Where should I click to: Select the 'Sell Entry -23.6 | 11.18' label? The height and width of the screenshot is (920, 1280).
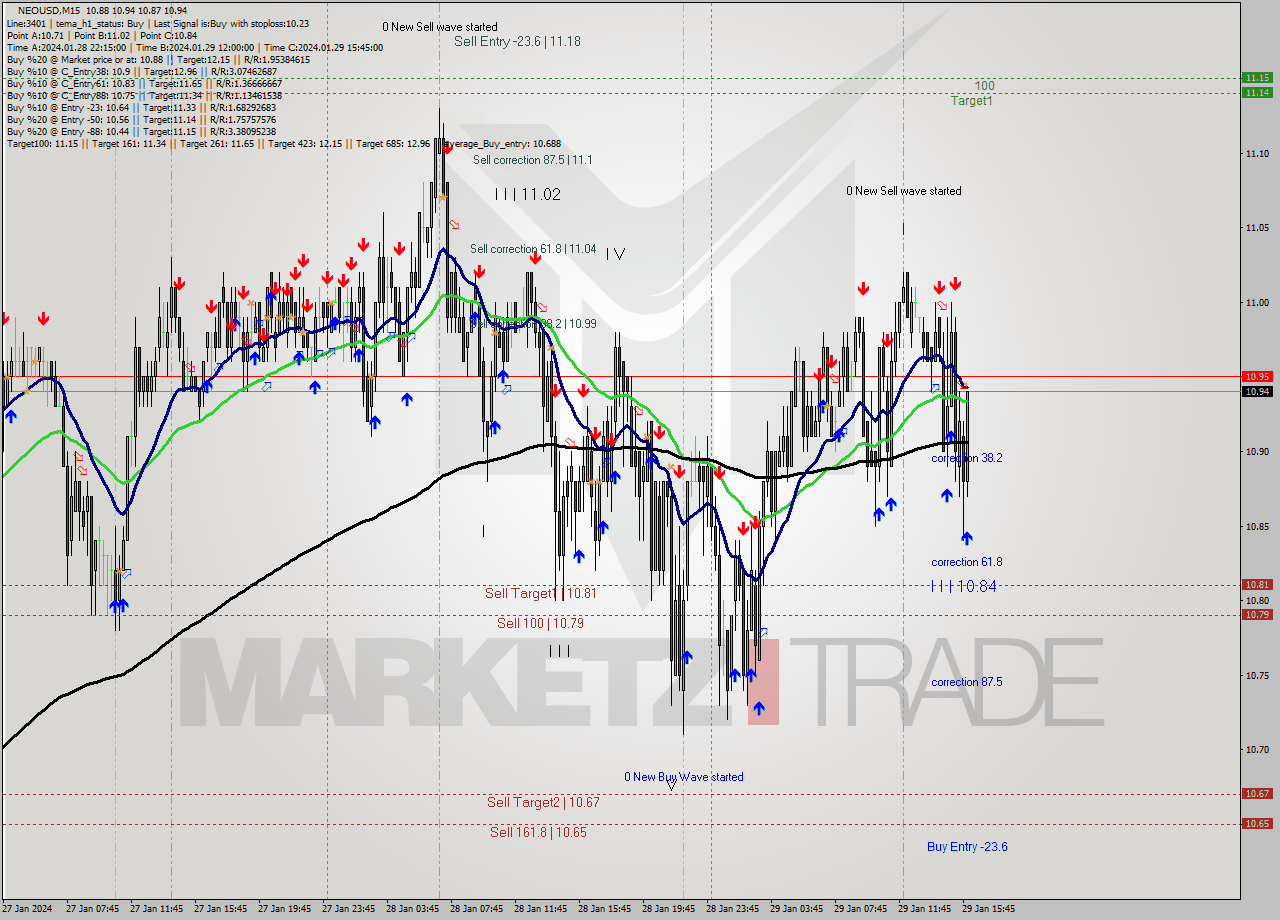[517, 41]
